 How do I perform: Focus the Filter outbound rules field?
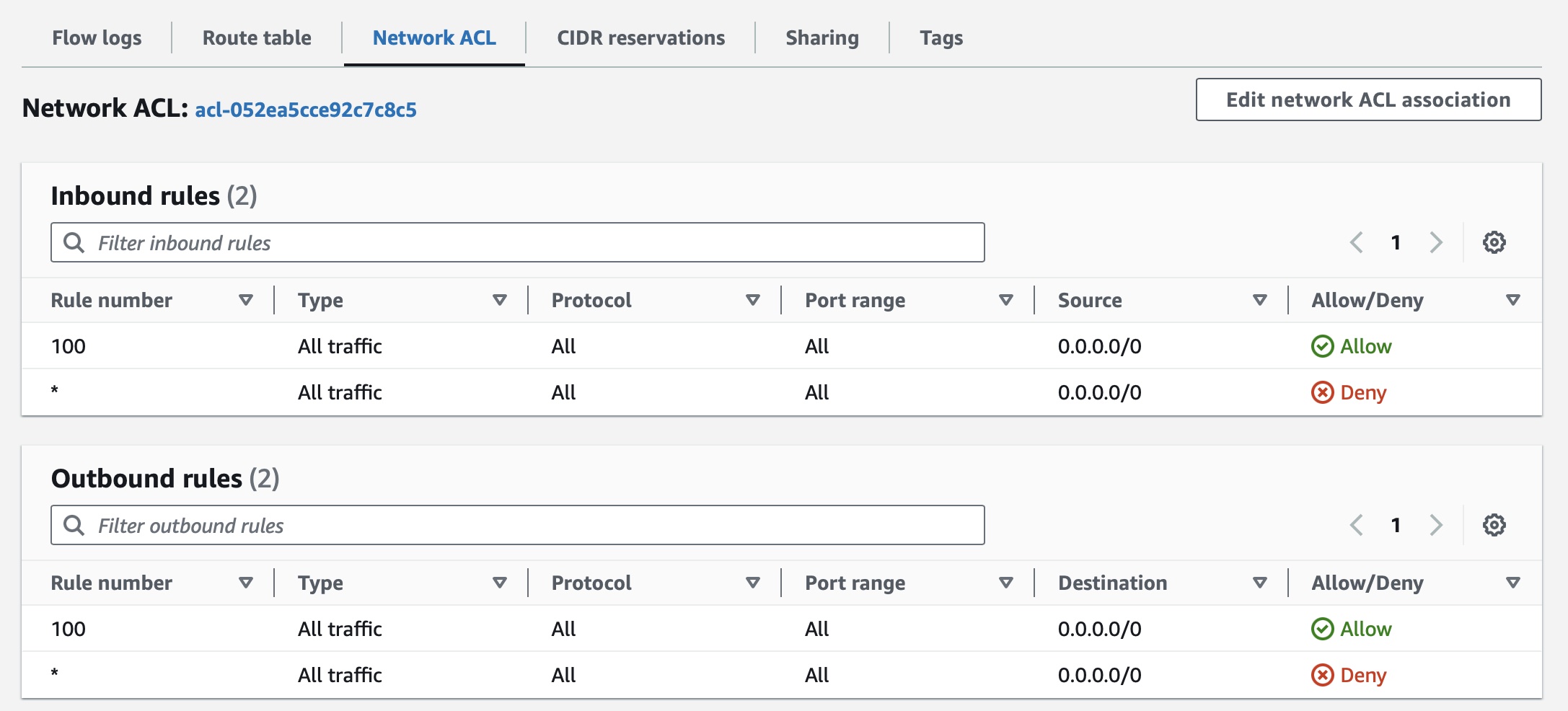tap(534, 525)
